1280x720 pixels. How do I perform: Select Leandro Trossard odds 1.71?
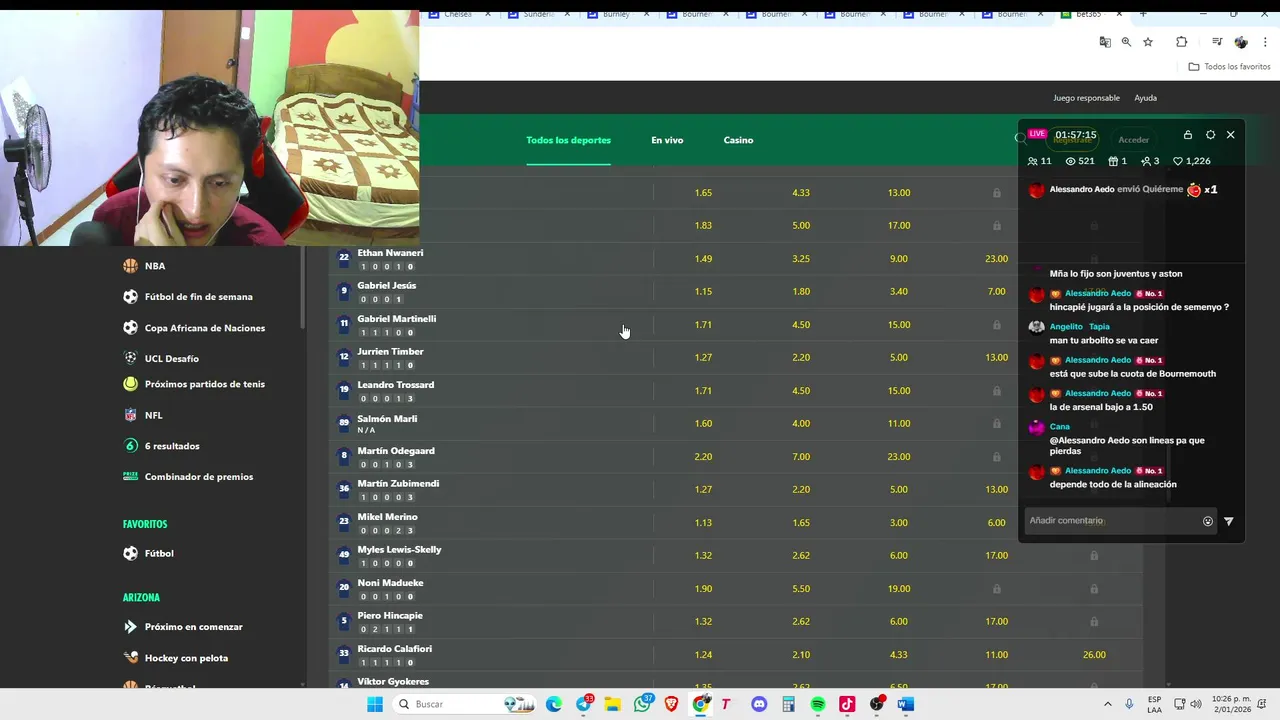[703, 391]
